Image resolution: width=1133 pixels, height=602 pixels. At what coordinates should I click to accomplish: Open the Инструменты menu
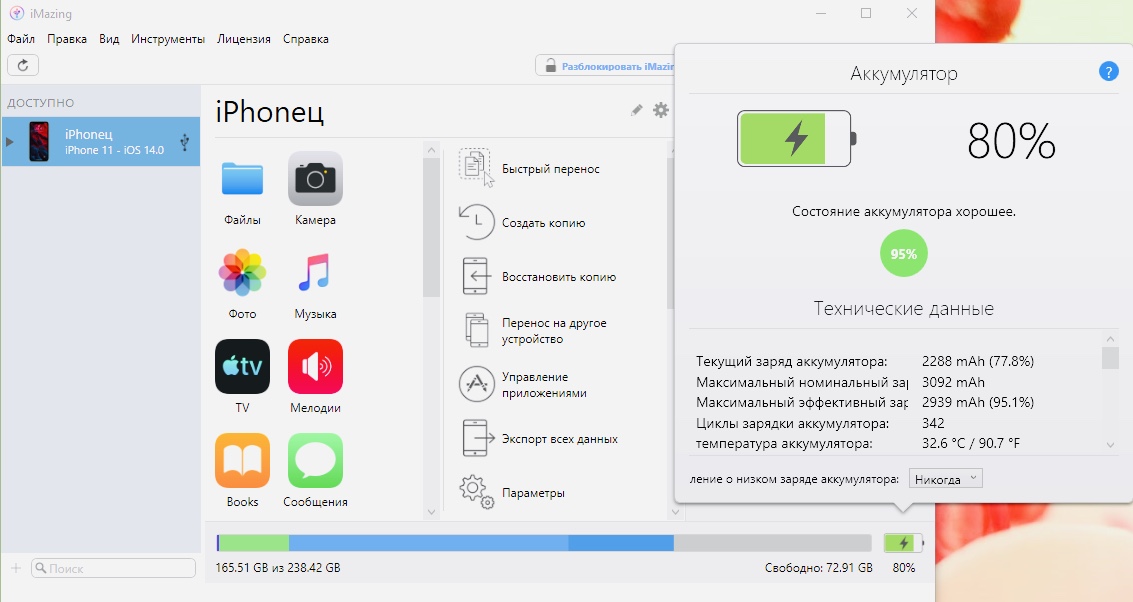pos(168,39)
